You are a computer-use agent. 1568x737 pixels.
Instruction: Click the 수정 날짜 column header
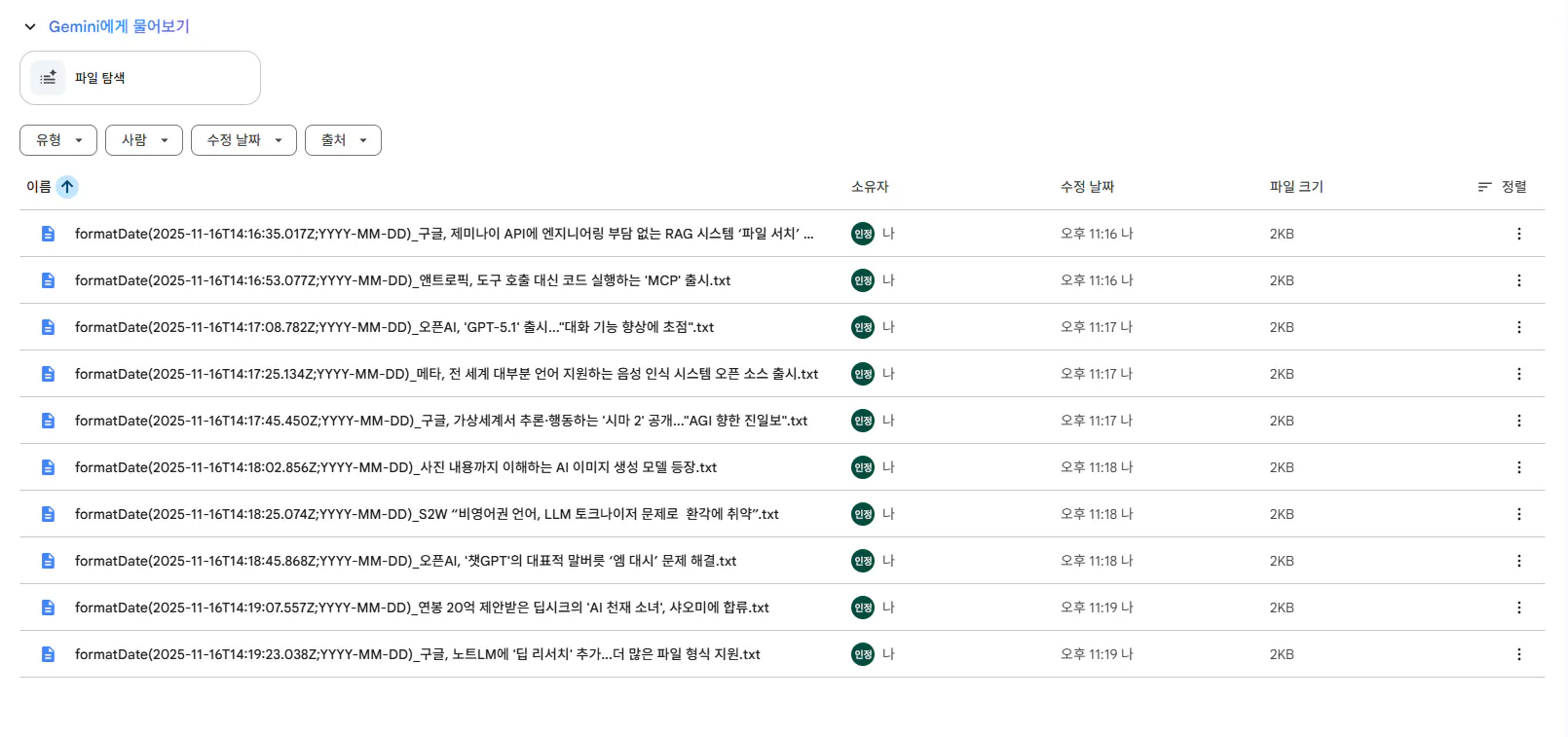1087,187
